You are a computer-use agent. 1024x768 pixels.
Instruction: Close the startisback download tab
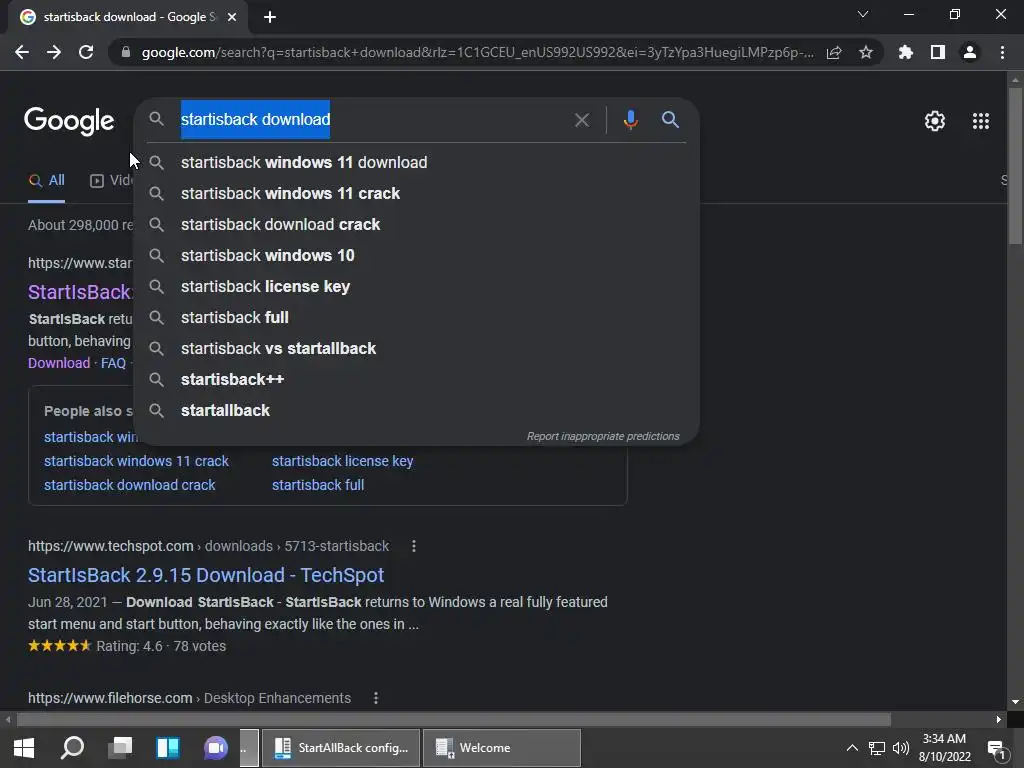pyautogui.click(x=232, y=17)
